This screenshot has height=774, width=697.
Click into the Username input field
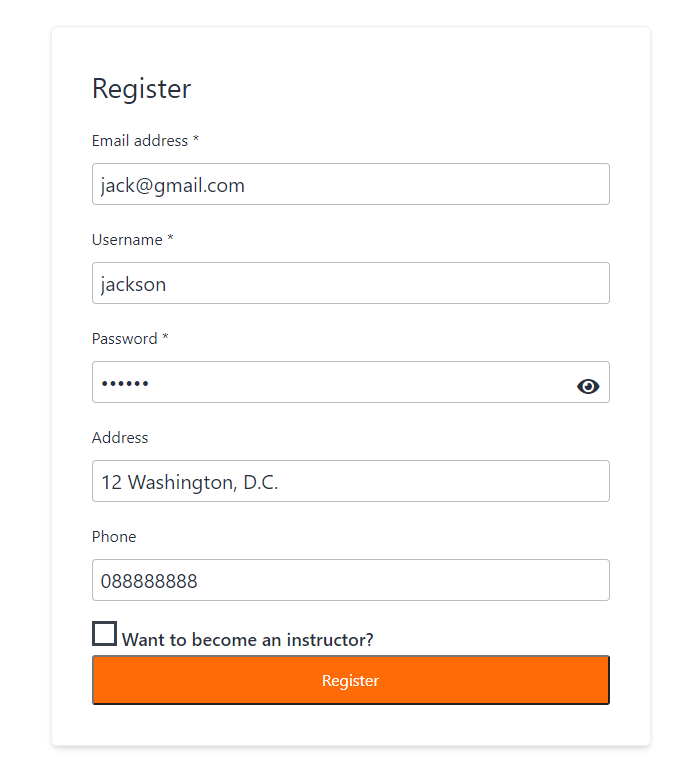[350, 284]
